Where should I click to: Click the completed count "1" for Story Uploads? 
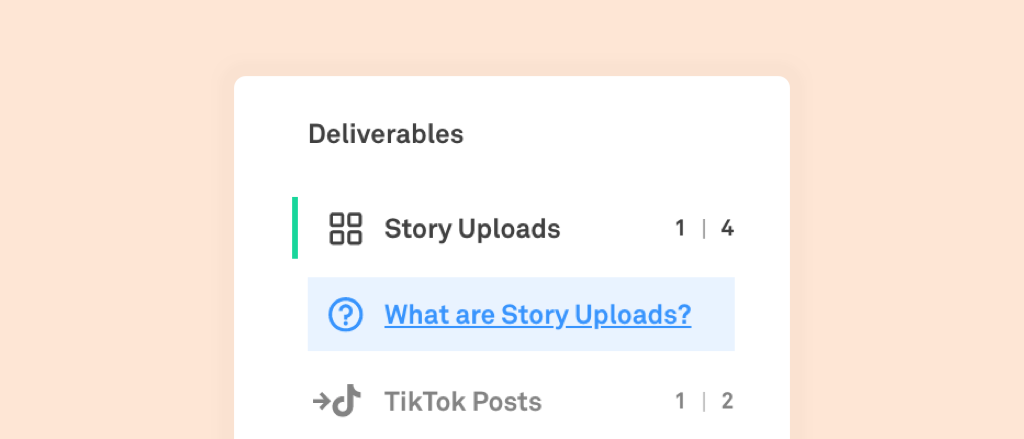click(680, 229)
